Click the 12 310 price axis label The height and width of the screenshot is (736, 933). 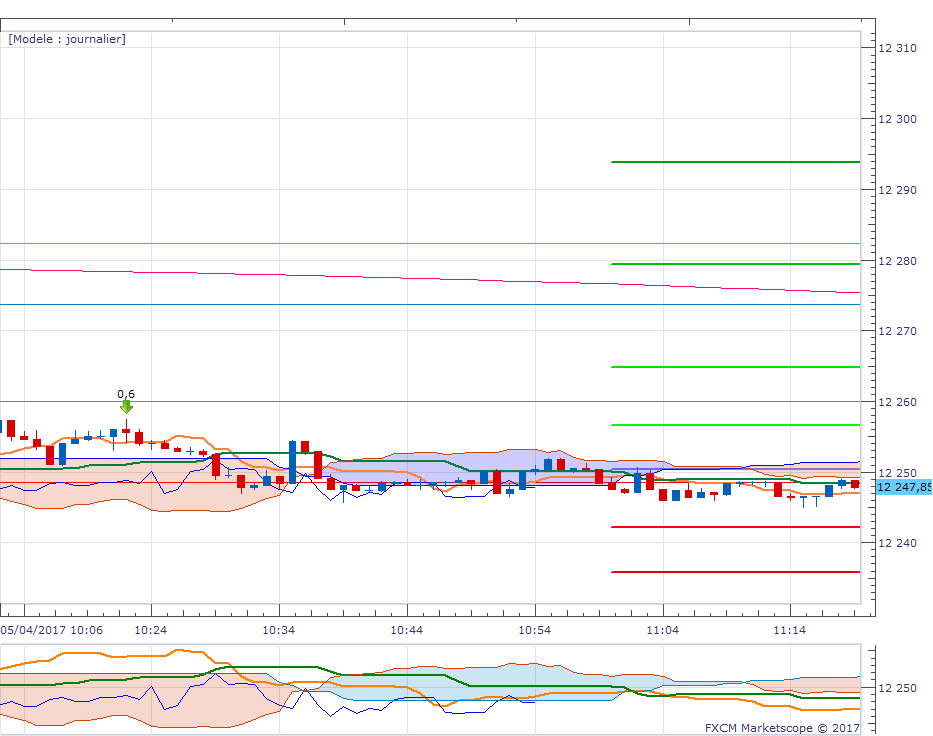pyautogui.click(x=897, y=48)
